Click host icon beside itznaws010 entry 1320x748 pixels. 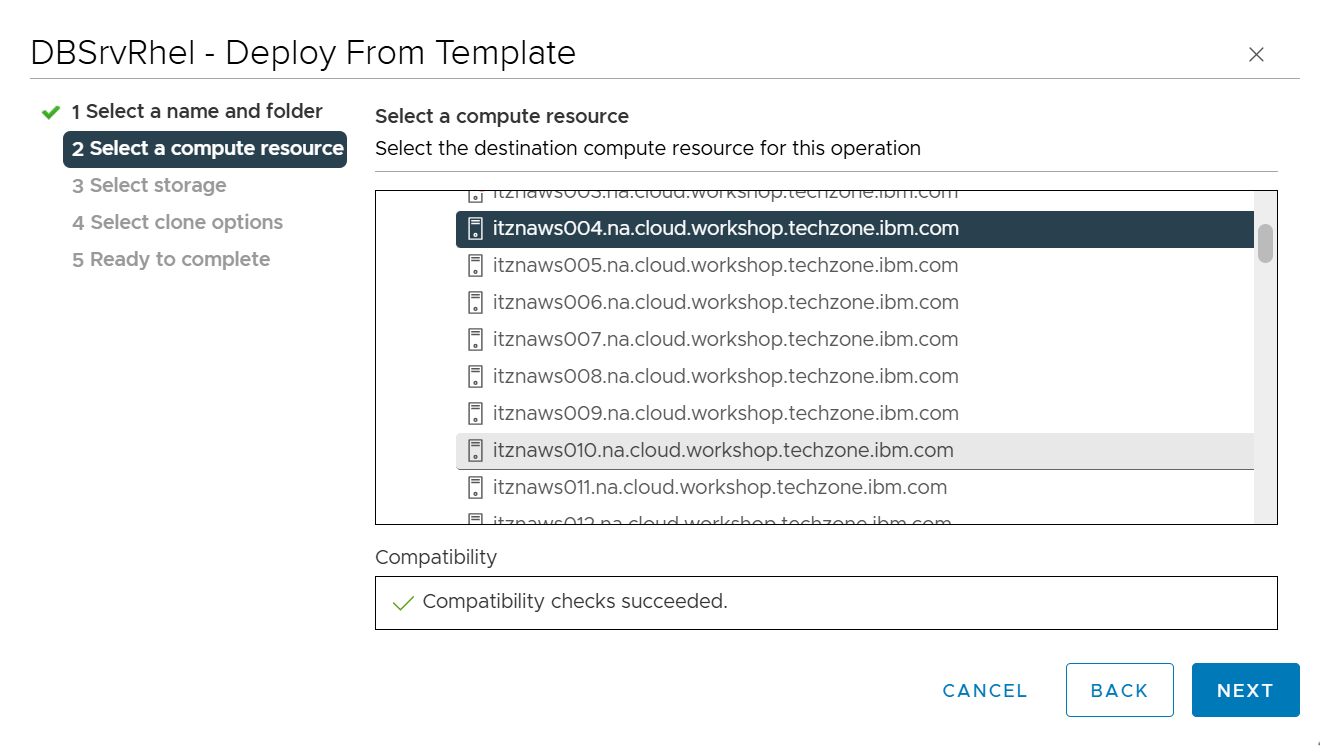475,451
